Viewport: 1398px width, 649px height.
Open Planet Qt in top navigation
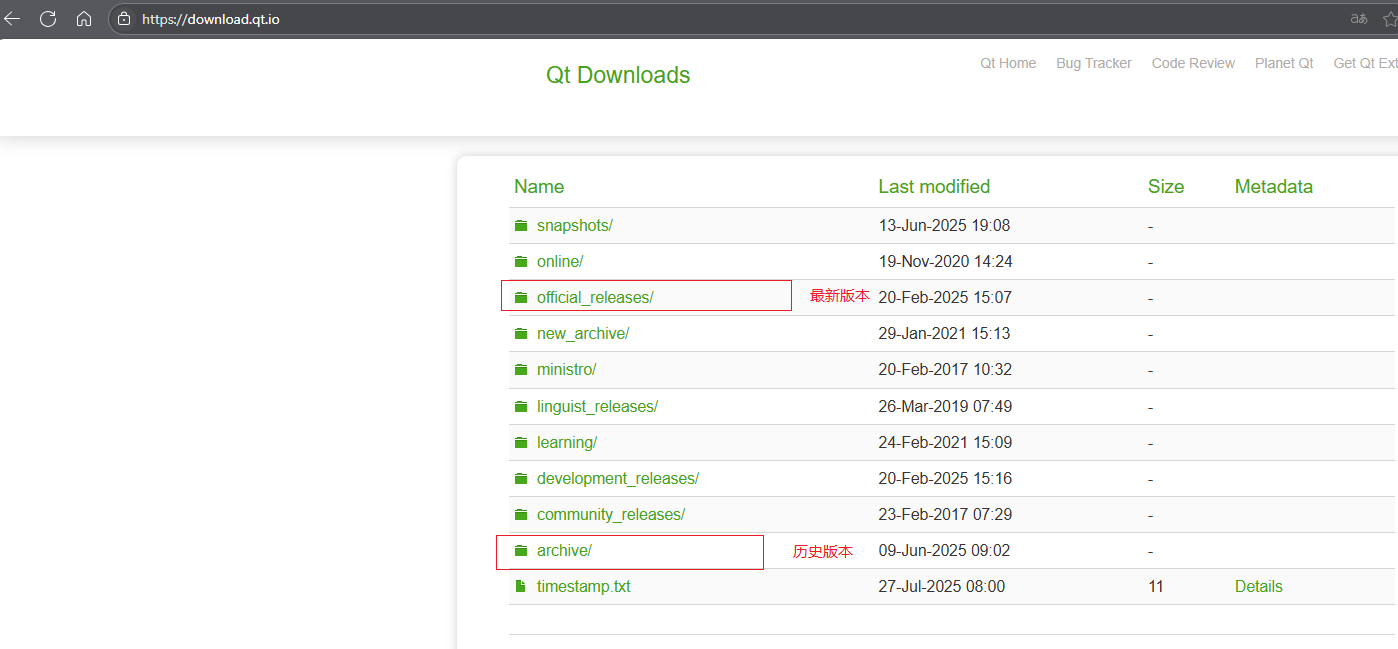click(1284, 63)
